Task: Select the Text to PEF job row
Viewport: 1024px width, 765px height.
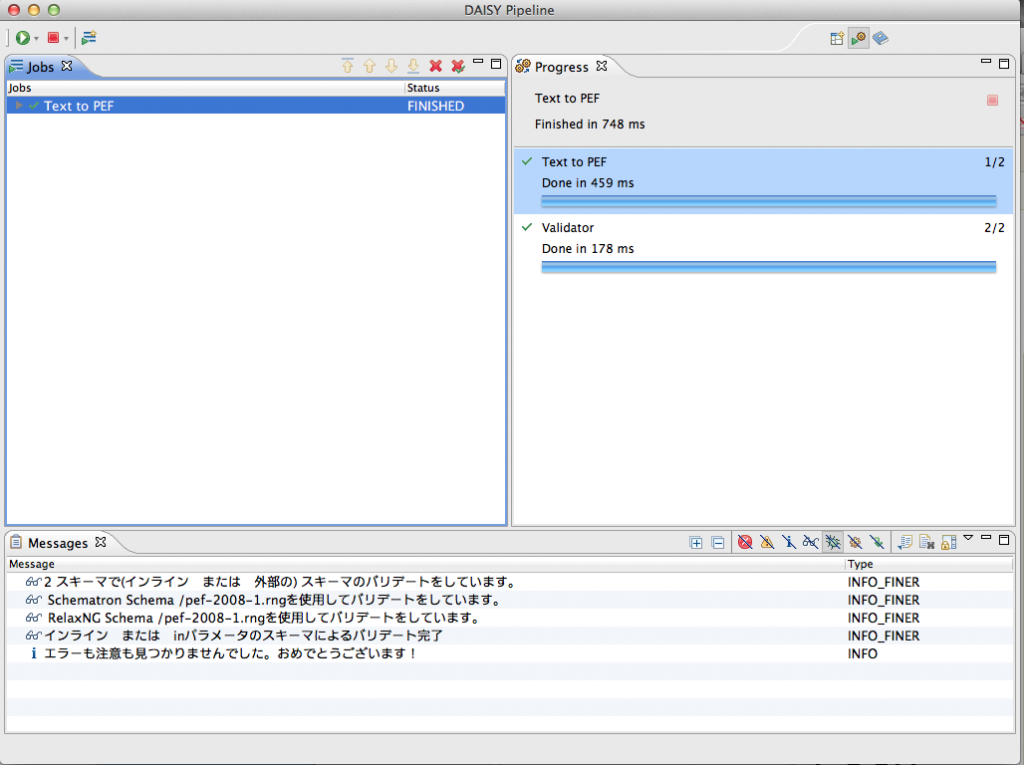Action: (256, 106)
